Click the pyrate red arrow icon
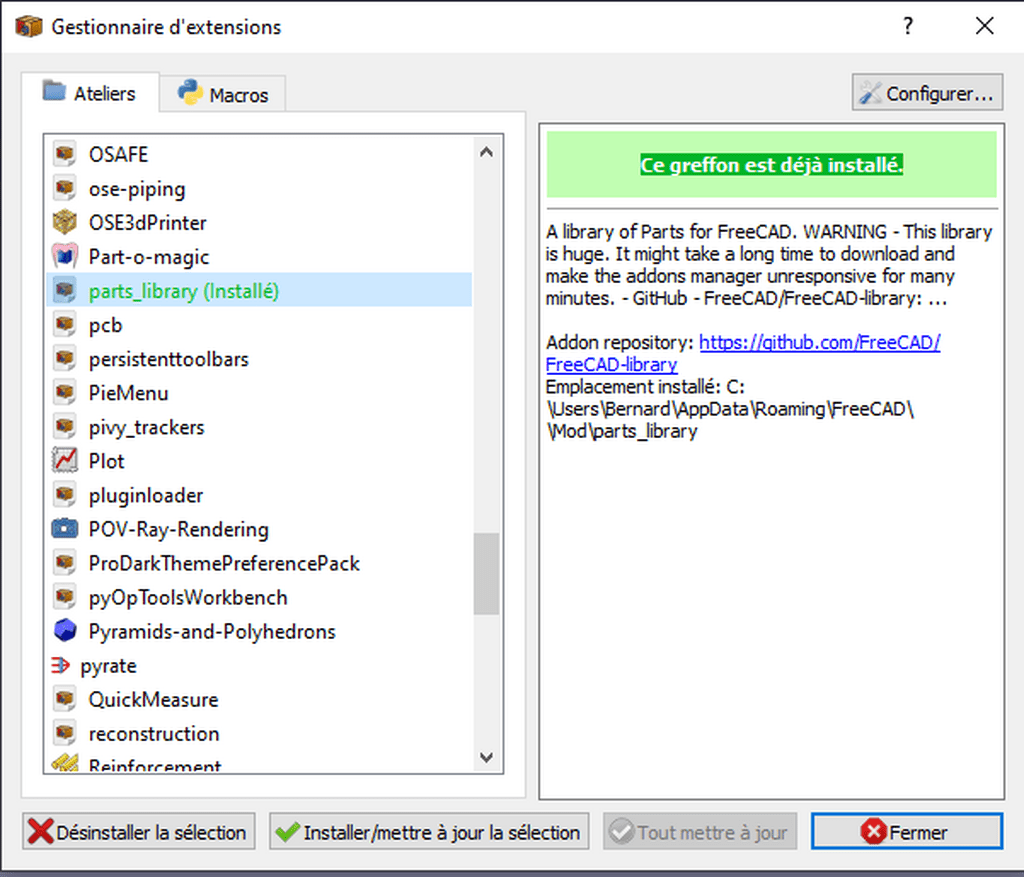Image resolution: width=1024 pixels, height=877 pixels. [60, 665]
